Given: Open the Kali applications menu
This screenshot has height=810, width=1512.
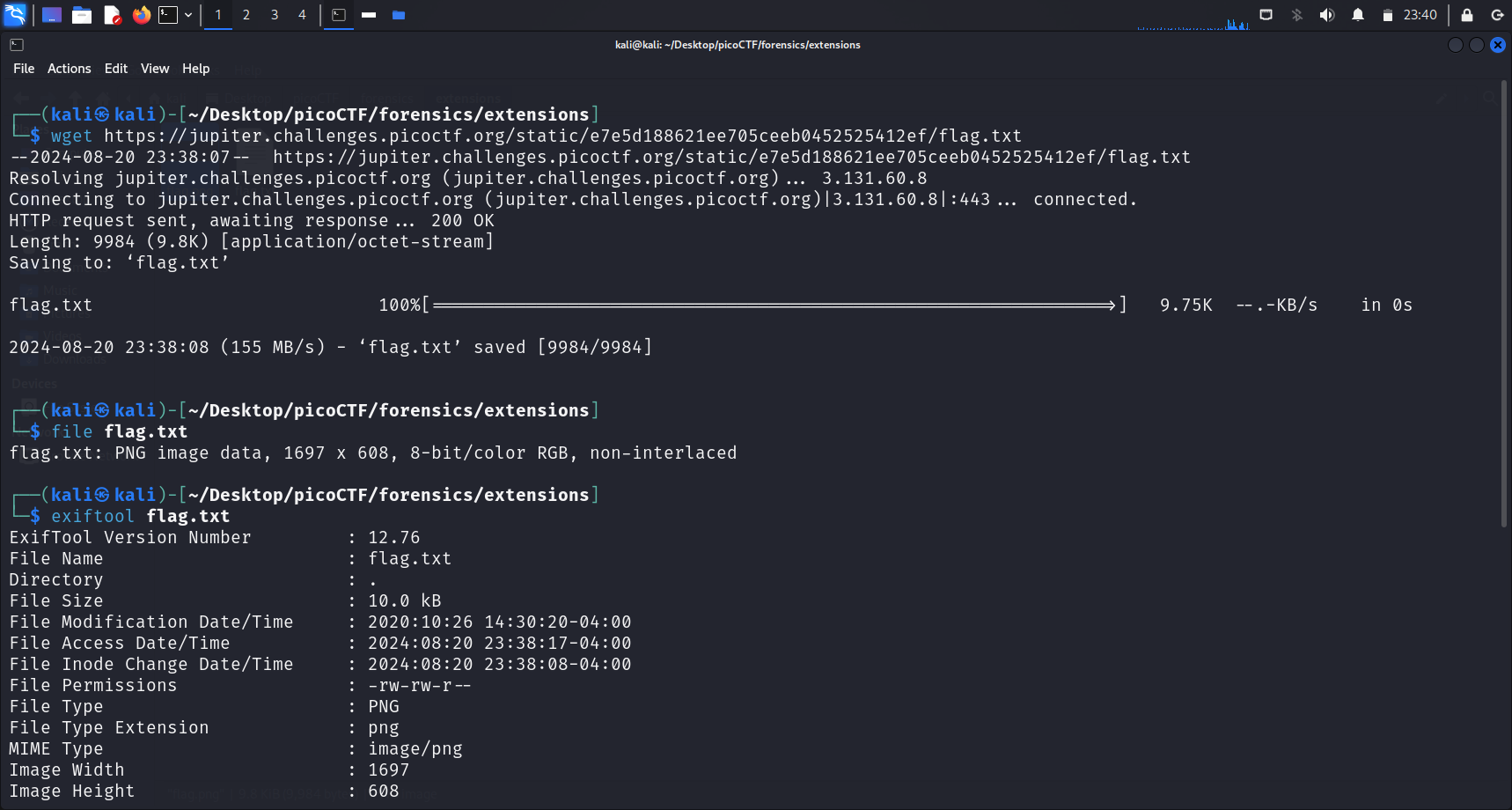Looking at the screenshot, I should (15, 15).
